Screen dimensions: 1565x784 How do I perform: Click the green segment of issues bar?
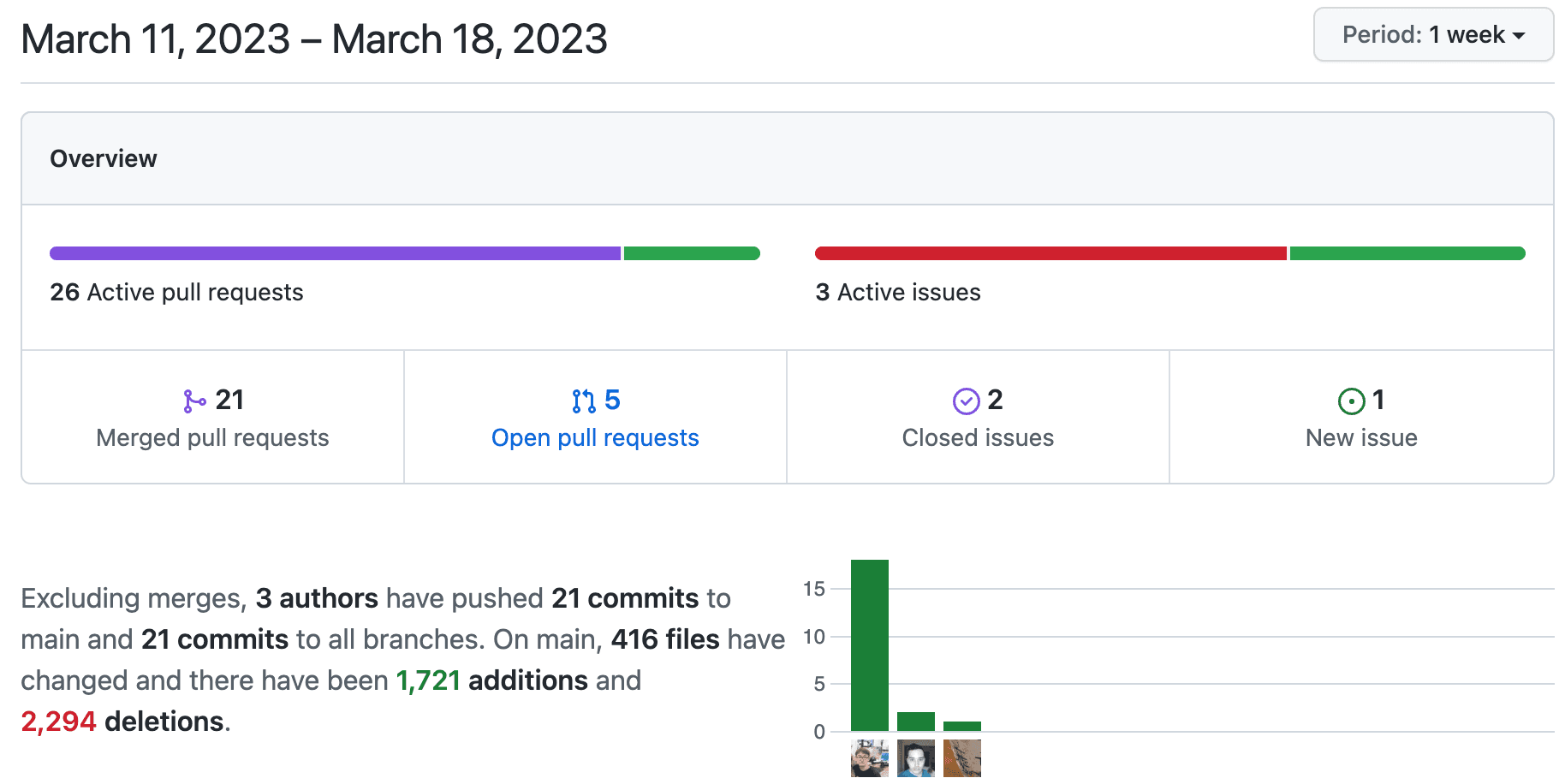point(1407,253)
